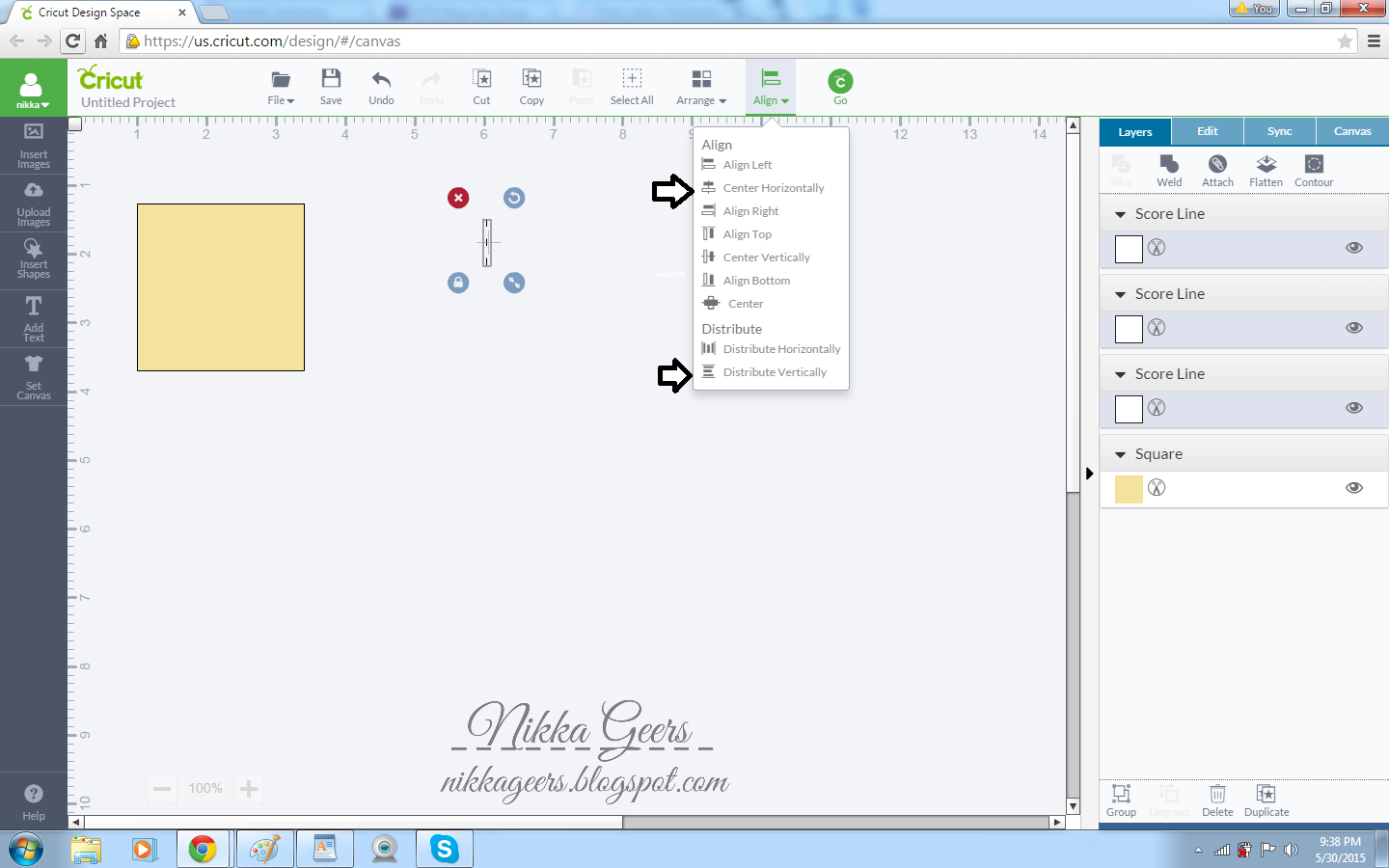
Task: Open the Contour tool
Action: point(1314,171)
